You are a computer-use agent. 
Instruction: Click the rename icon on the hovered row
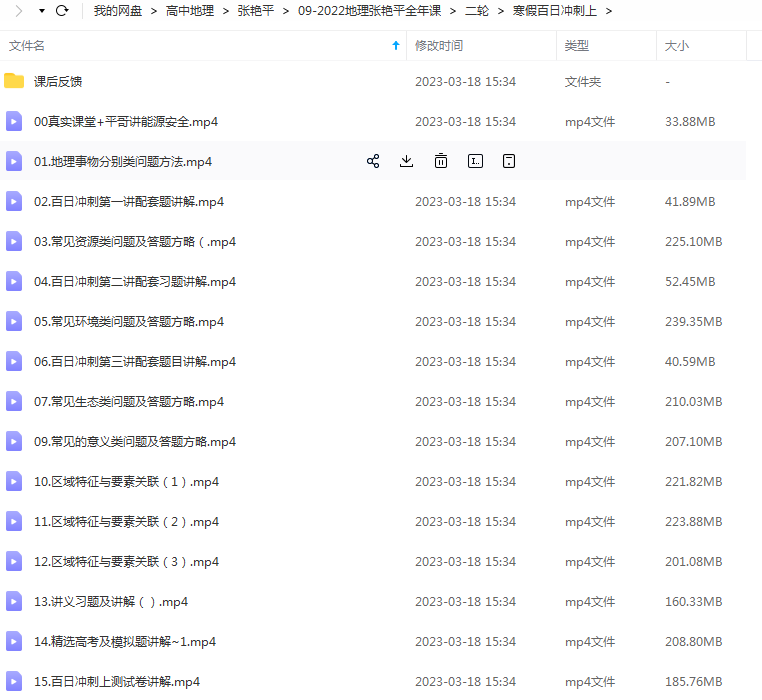475,161
